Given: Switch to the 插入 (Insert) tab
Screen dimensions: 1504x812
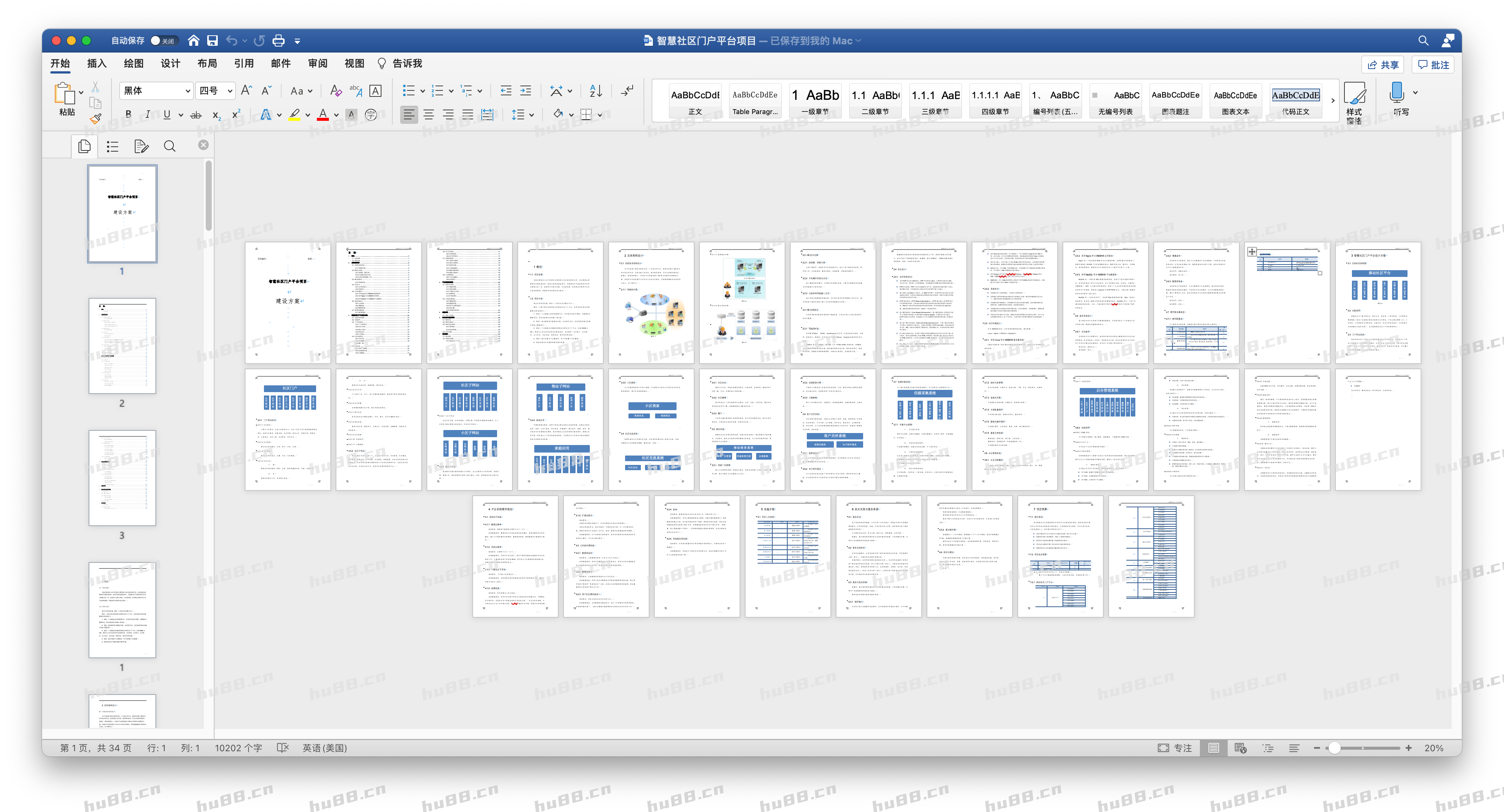Looking at the screenshot, I should (x=96, y=63).
